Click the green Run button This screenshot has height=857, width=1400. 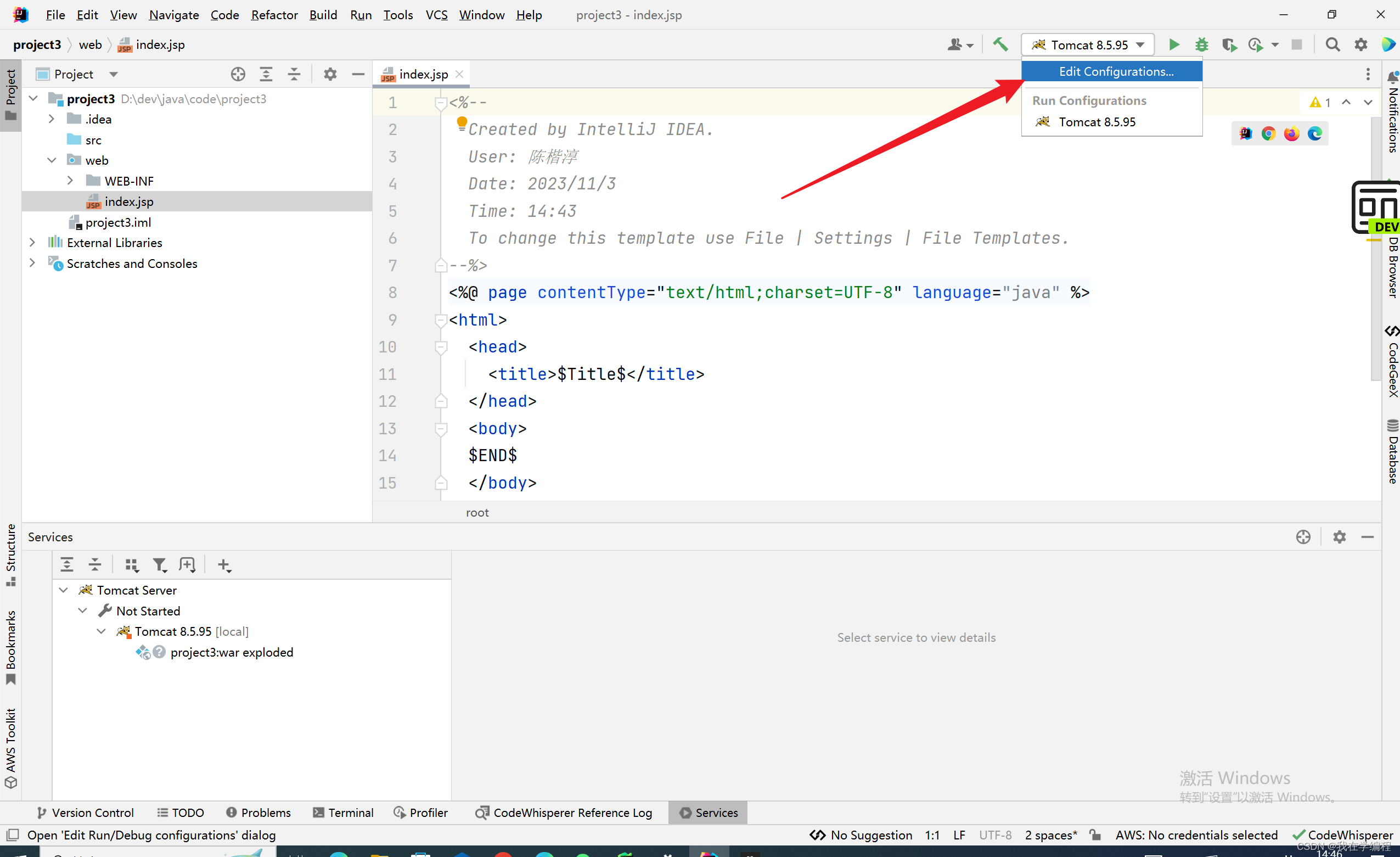tap(1174, 44)
